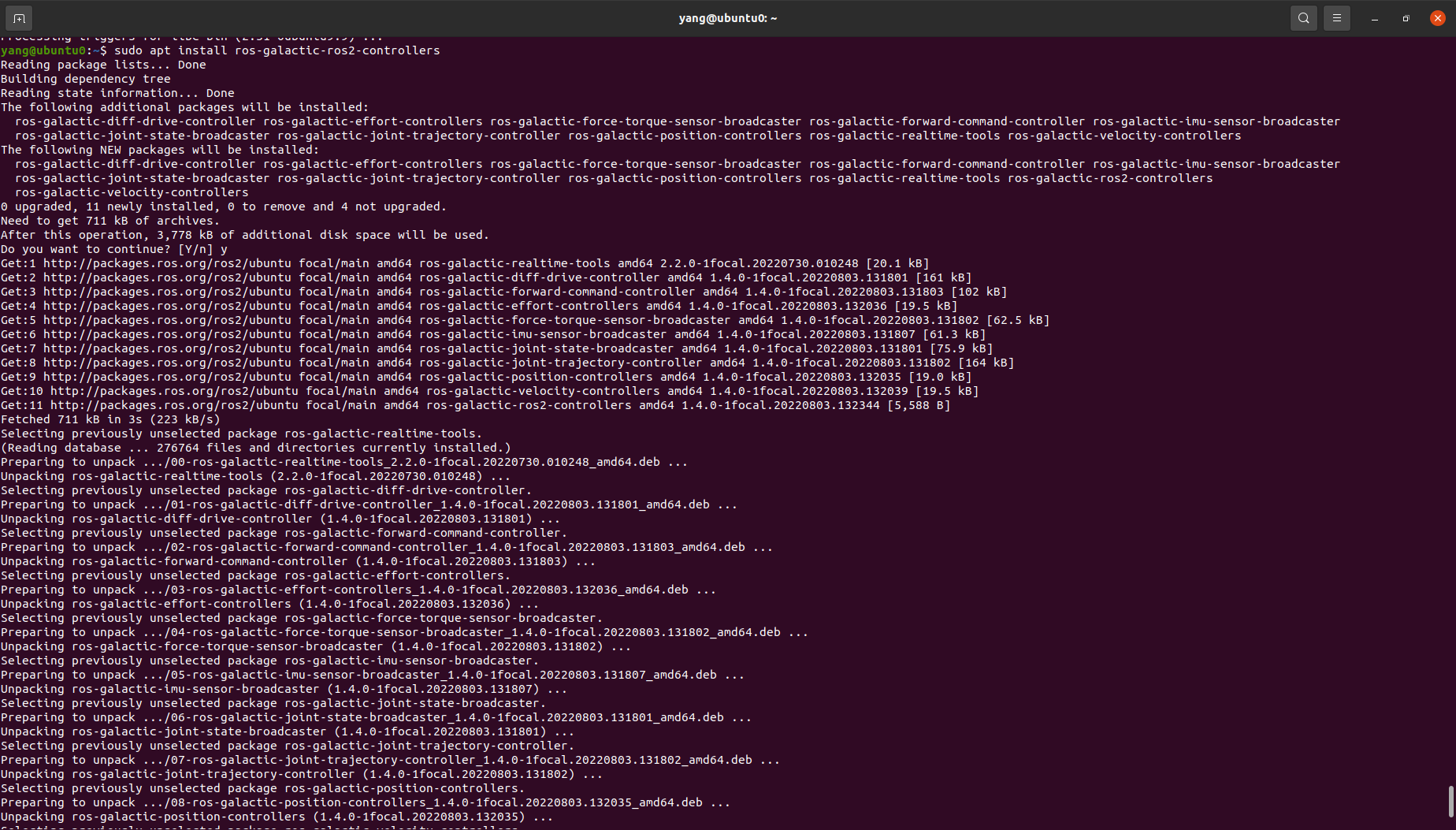
Task: Minimize the terminal window
Action: click(1375, 18)
